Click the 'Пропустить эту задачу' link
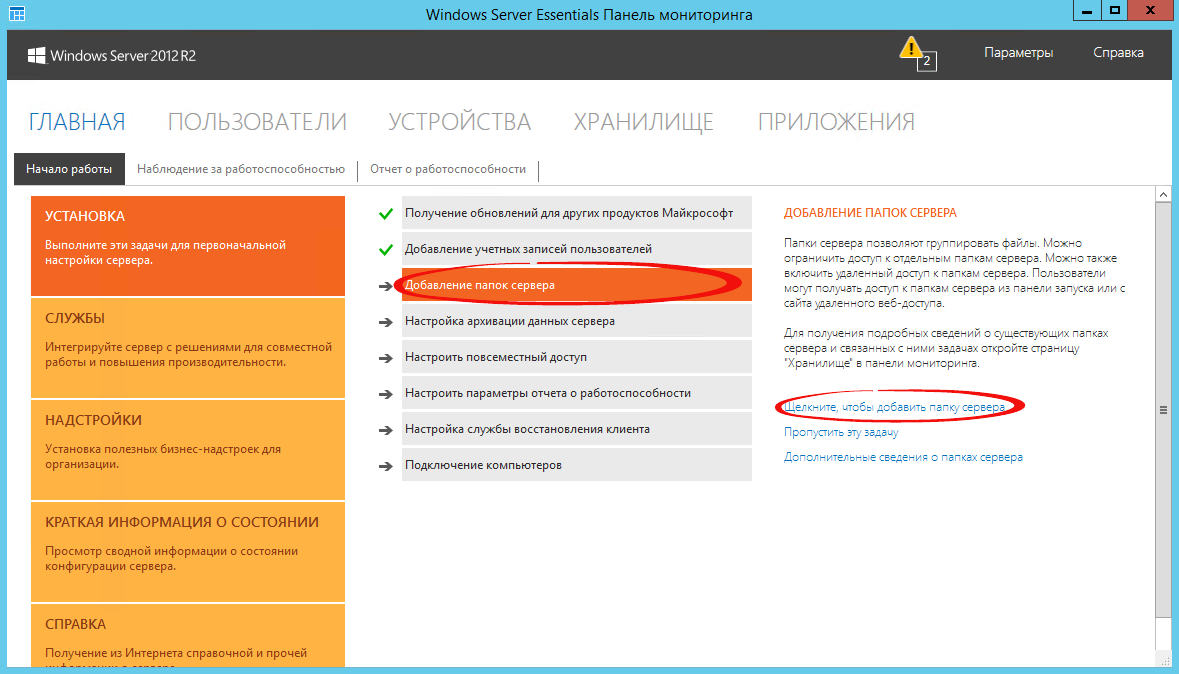 (x=841, y=432)
